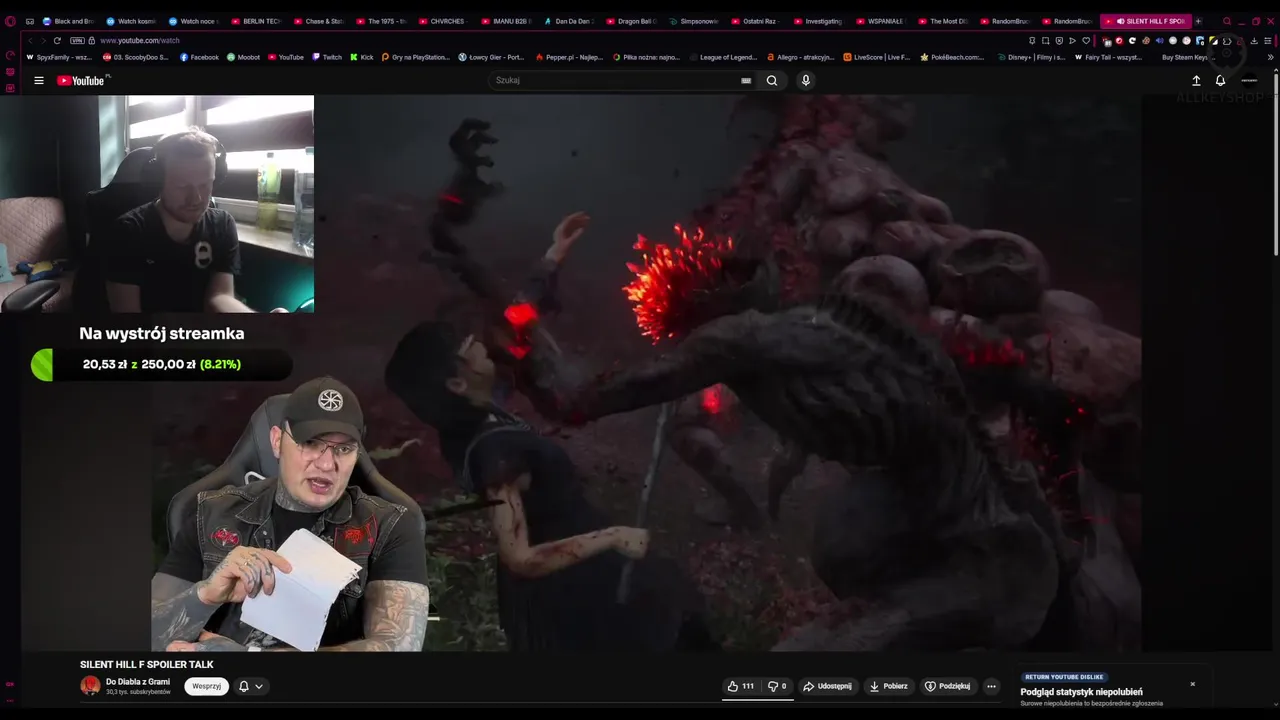Expand notification bell dropdown chevron
The width and height of the screenshot is (1280, 720).
[x=259, y=686]
